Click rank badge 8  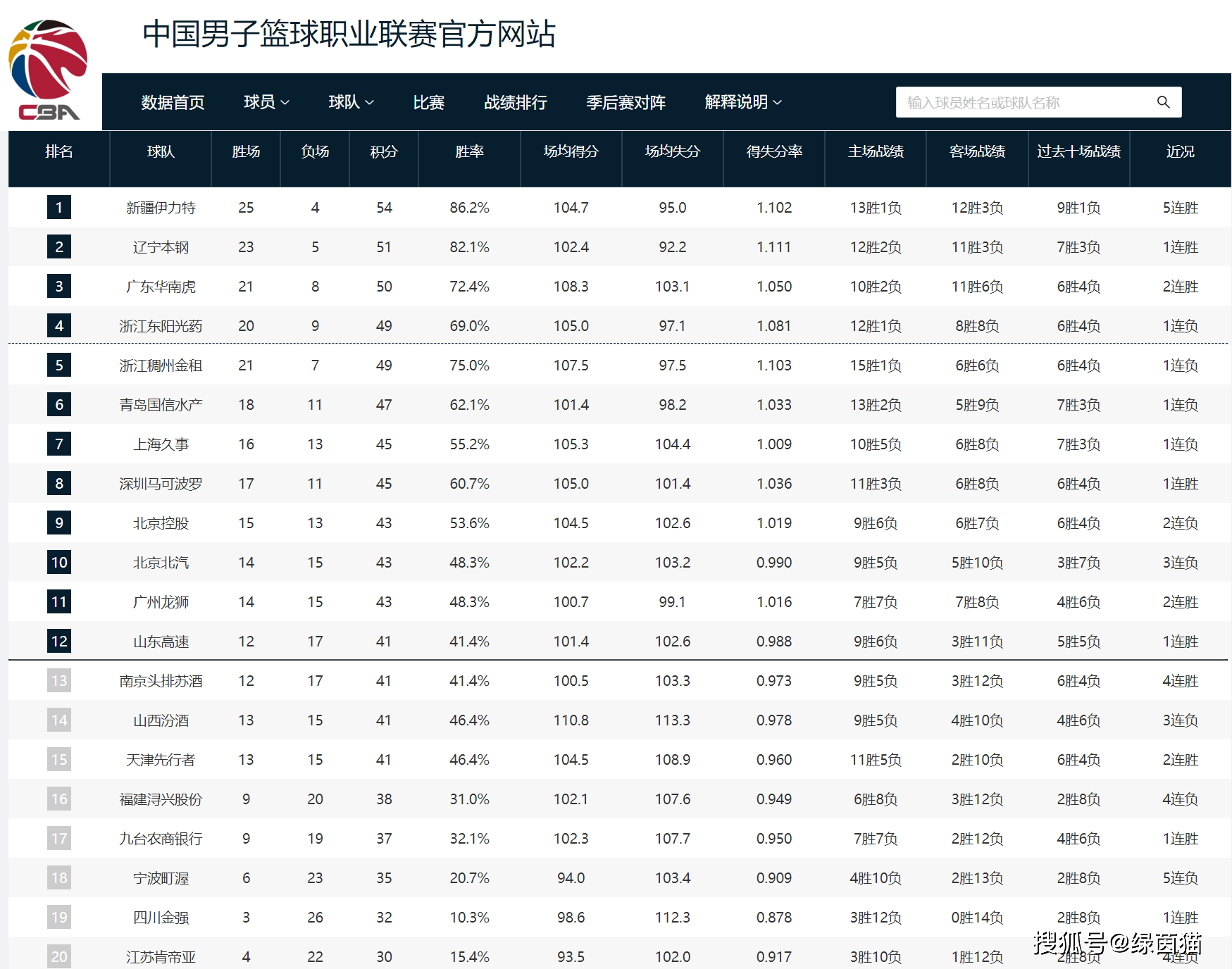[x=59, y=483]
